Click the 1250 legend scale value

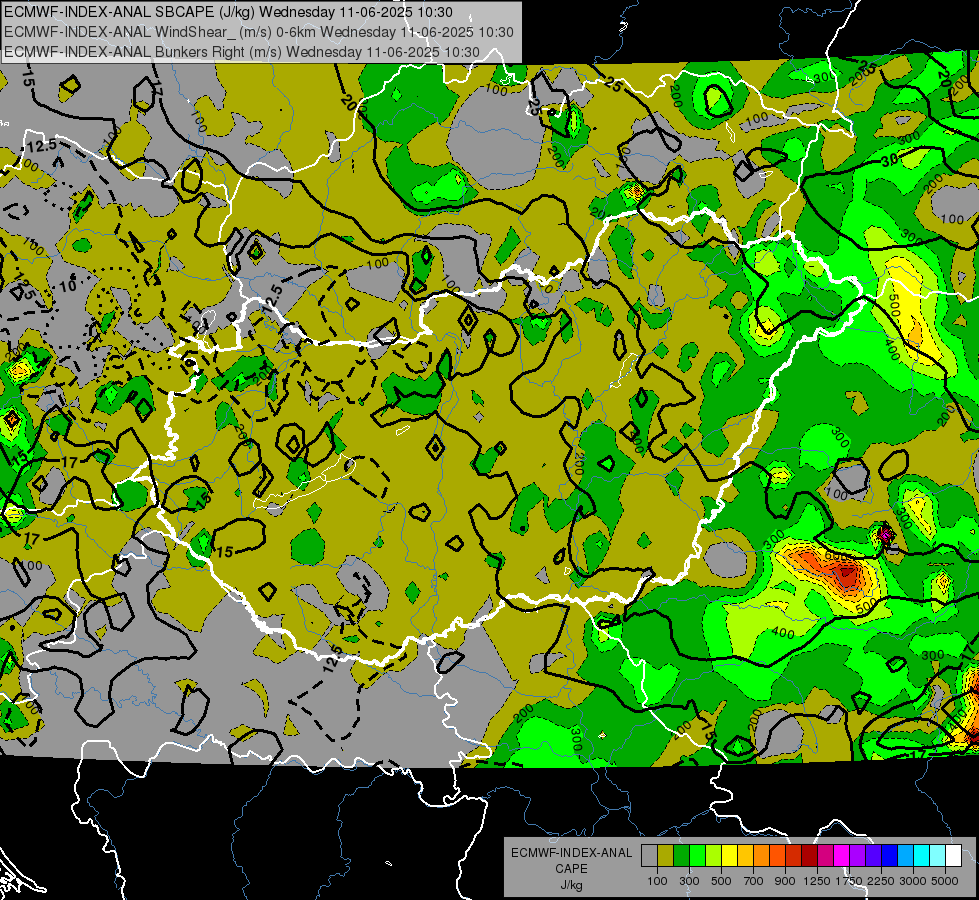[x=817, y=881]
